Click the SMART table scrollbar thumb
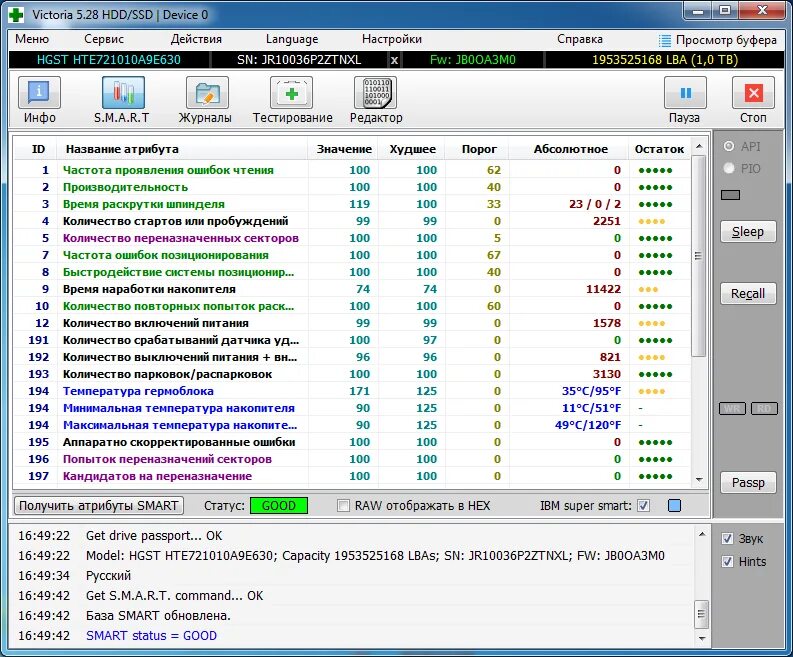The height and width of the screenshot is (657, 793). point(698,256)
